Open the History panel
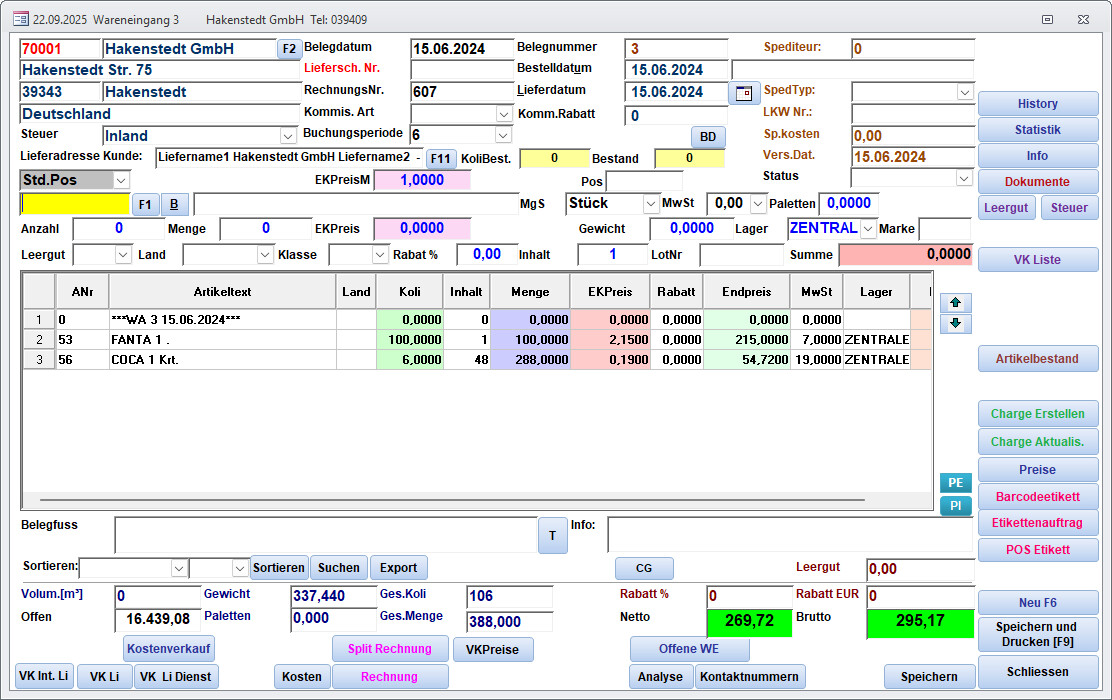This screenshot has width=1112, height=700. [1037, 104]
